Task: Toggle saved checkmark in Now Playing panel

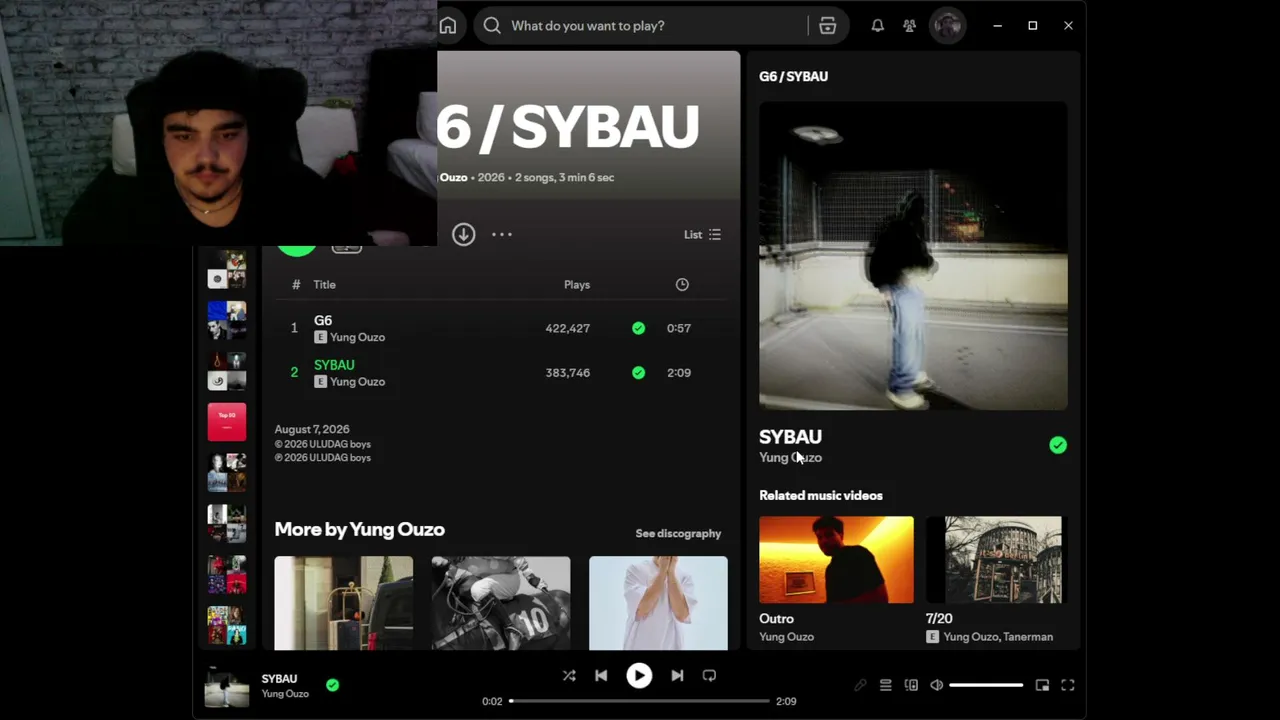Action: [1058, 445]
